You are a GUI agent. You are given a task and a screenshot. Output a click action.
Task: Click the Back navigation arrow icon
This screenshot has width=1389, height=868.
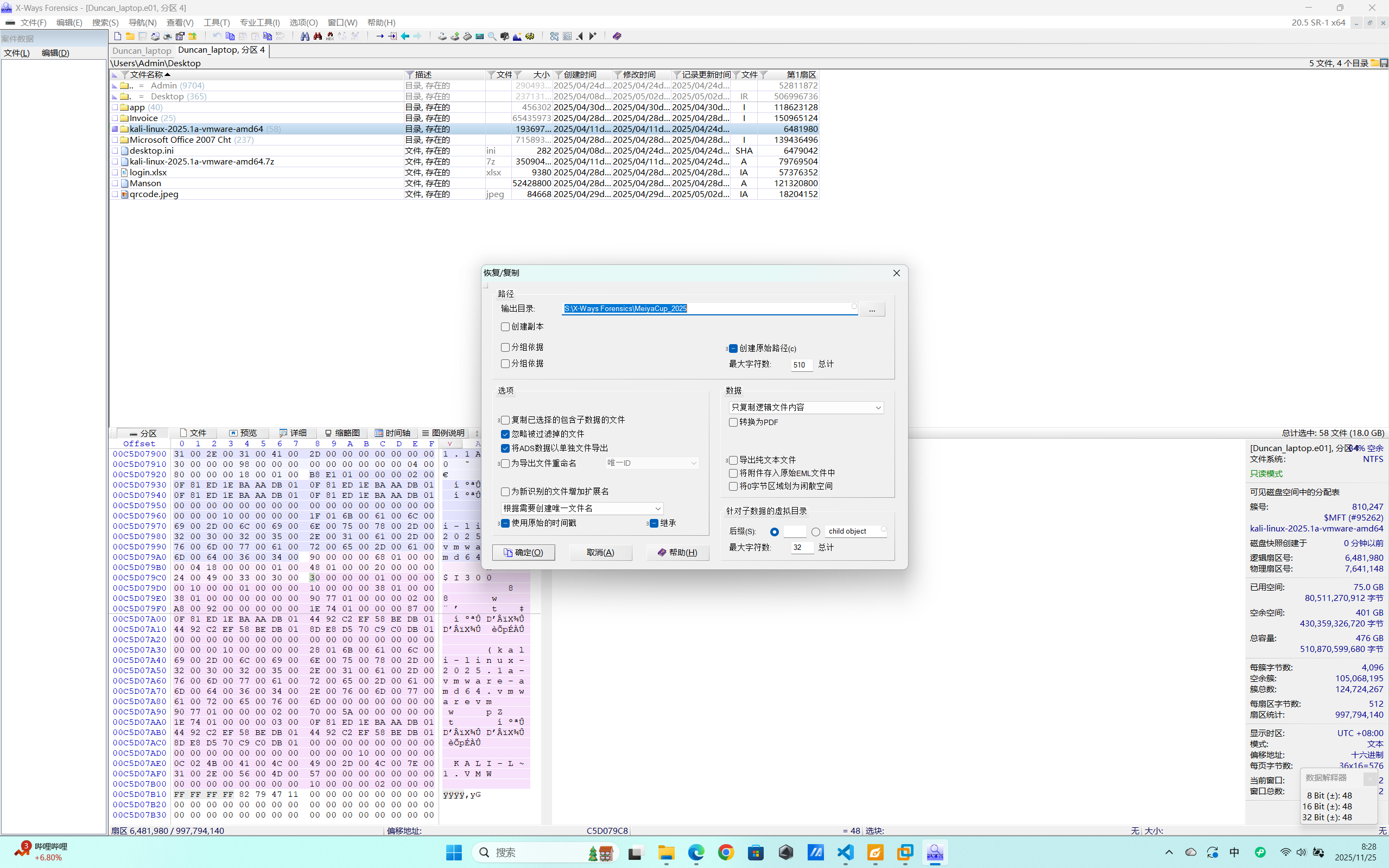(405, 36)
